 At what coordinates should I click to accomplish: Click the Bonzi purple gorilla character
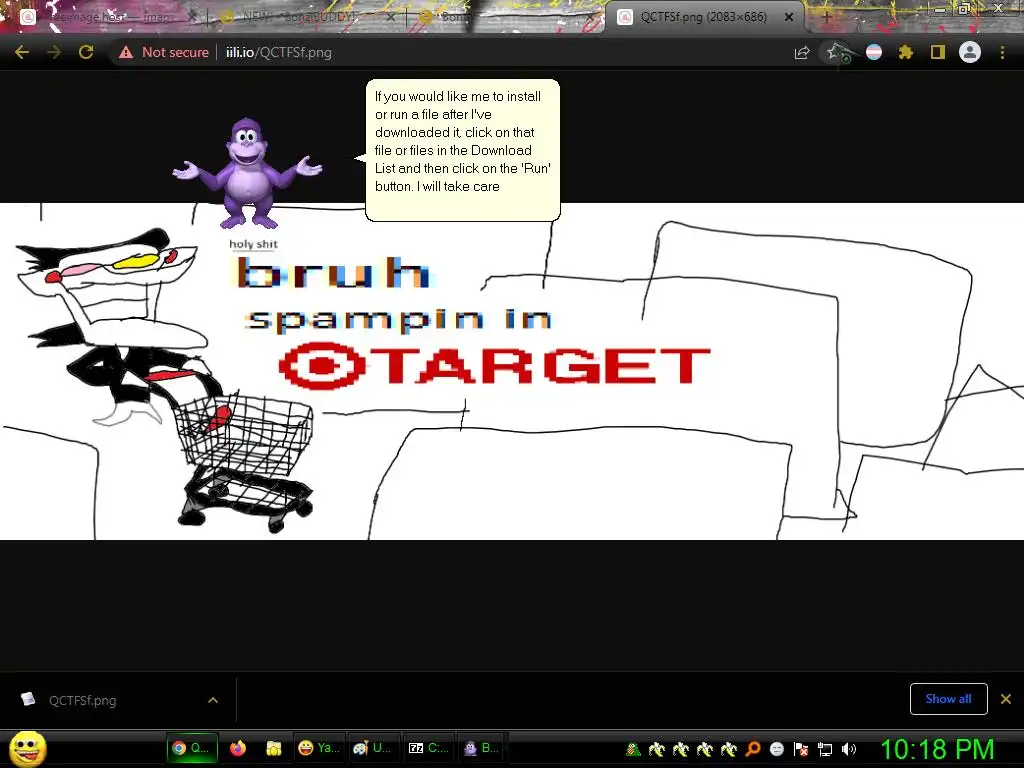click(247, 174)
